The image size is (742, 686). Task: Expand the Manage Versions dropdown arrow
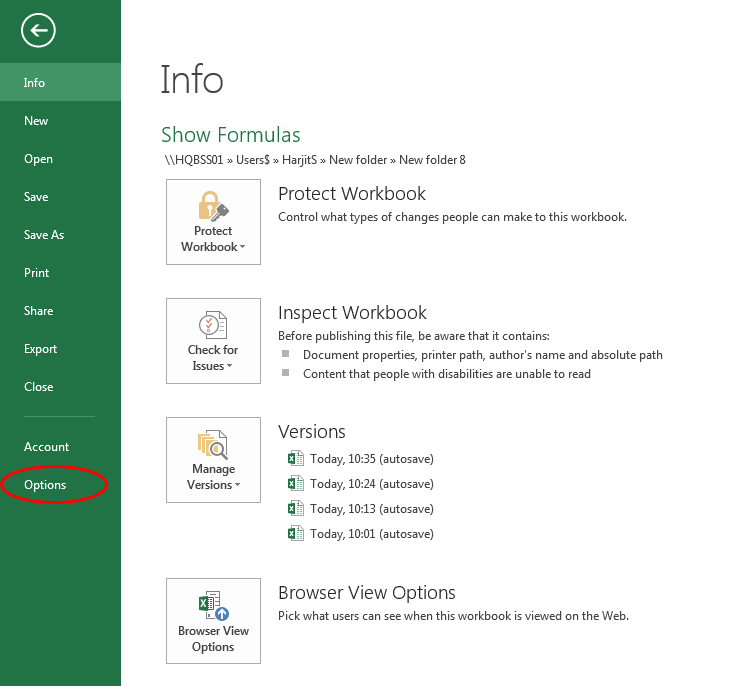[238, 485]
